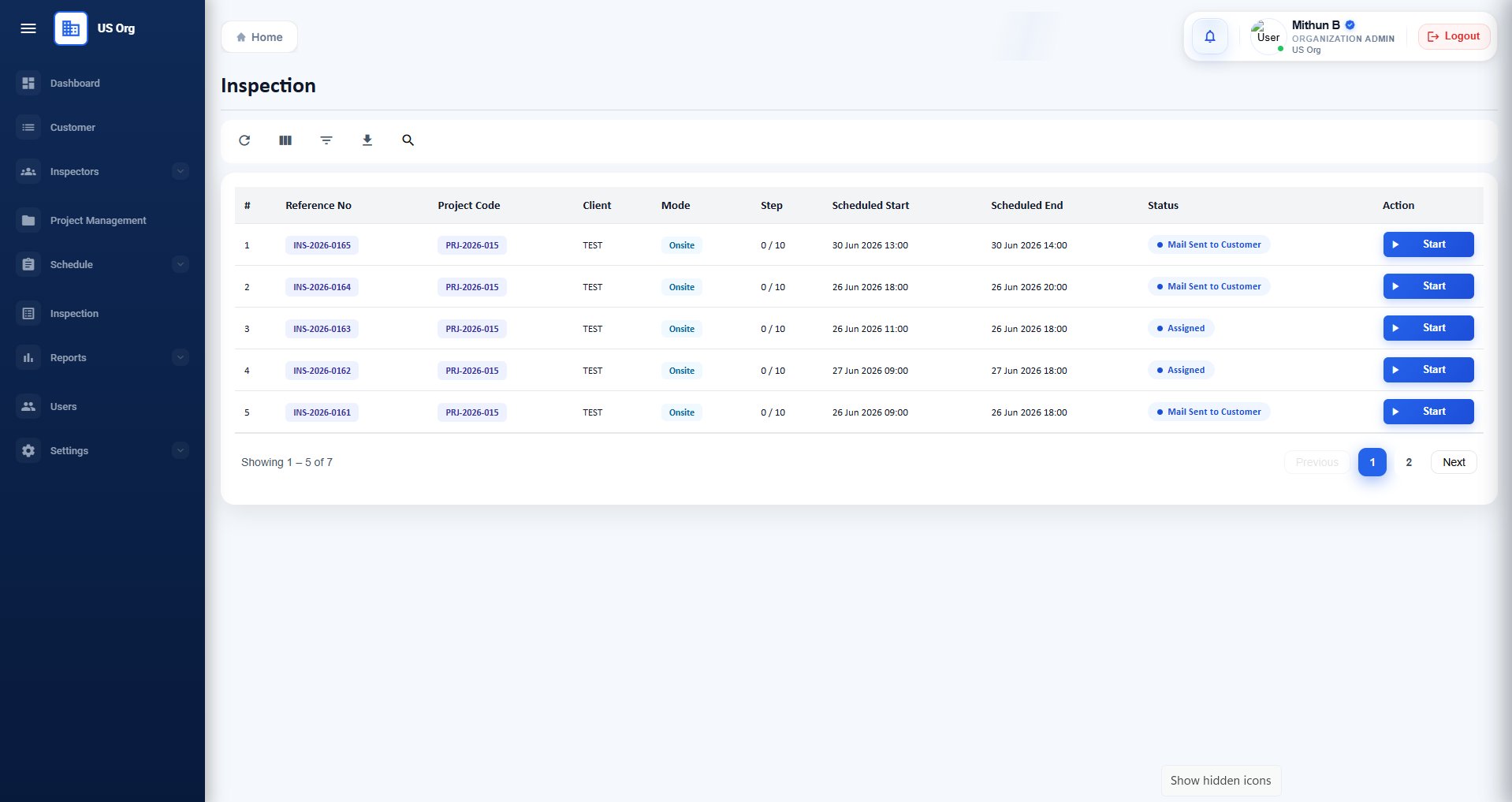This screenshot has width=1512, height=802.
Task: Toggle the hamburger sidebar menu
Action: 28,28
